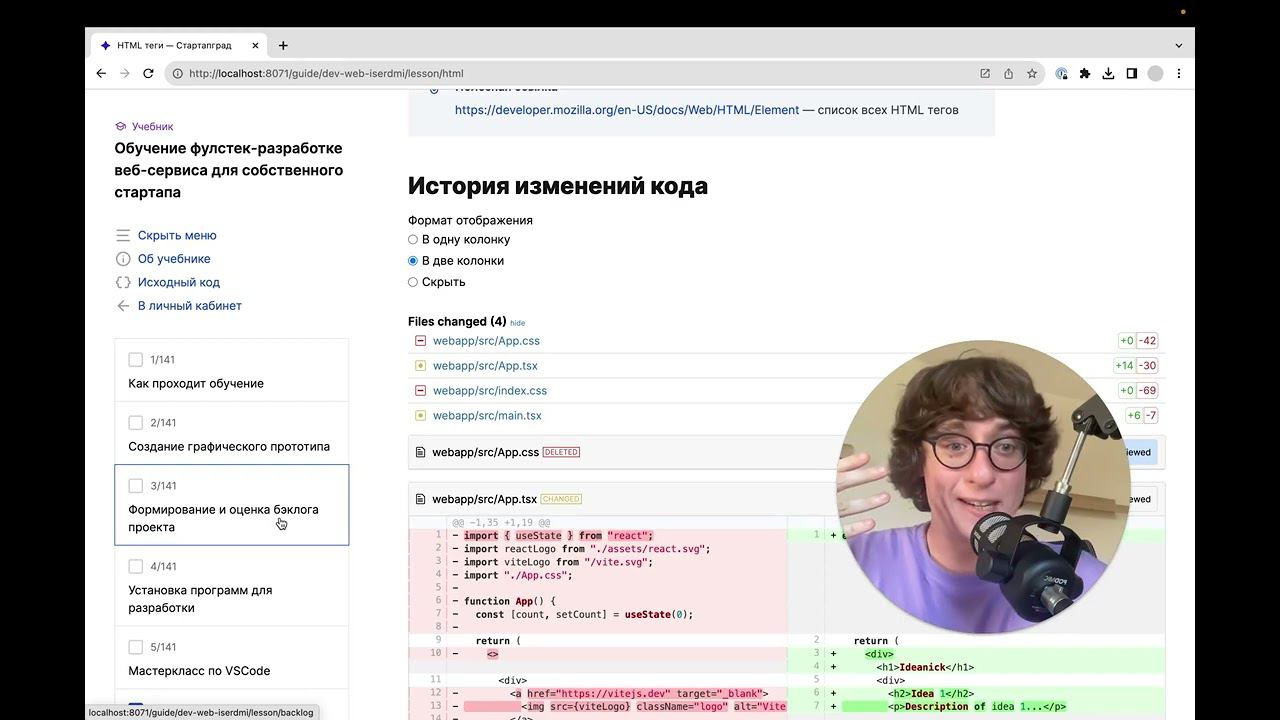Open lesson Установка программ для разработки
Screen dimensions: 1280x720
coord(200,599)
